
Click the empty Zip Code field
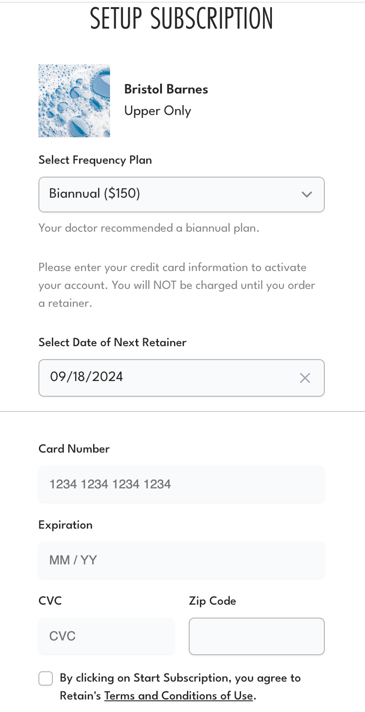[256, 636]
